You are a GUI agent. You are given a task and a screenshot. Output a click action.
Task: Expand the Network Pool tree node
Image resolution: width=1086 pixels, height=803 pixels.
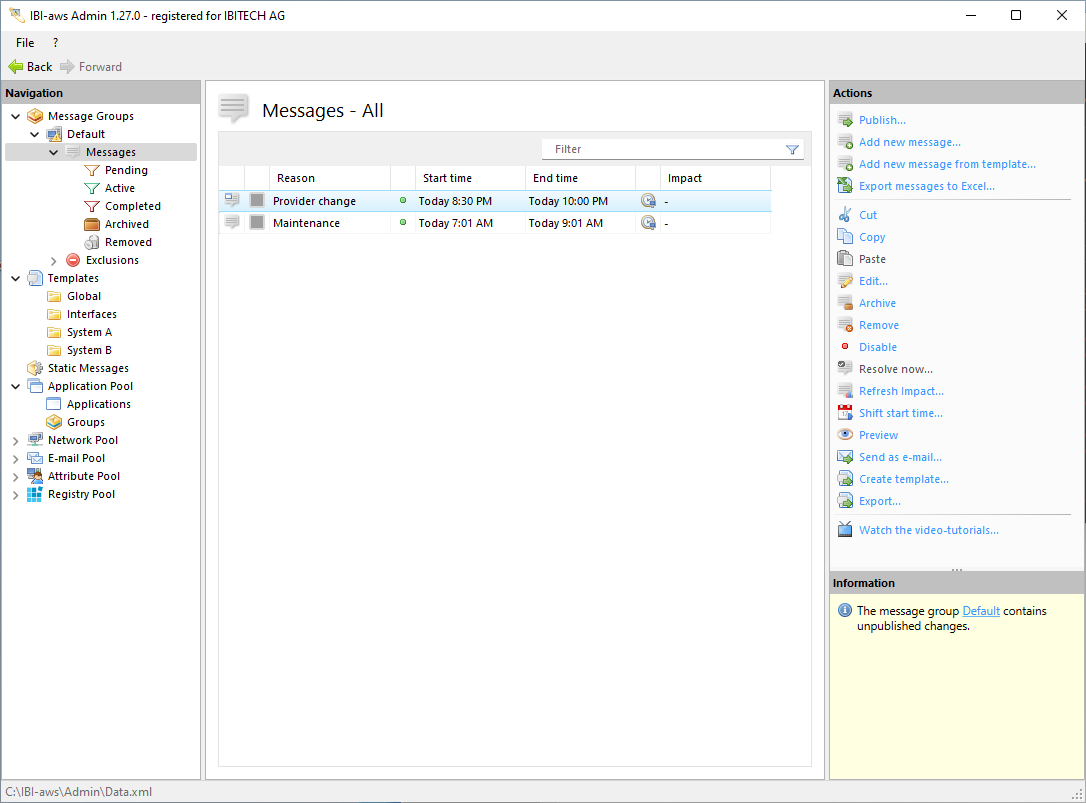coord(15,440)
